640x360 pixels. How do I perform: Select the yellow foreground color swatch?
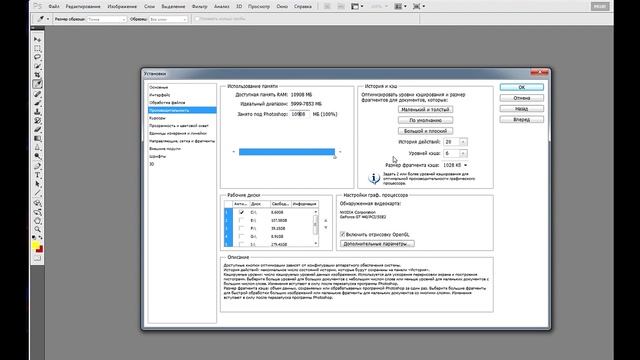(36, 245)
